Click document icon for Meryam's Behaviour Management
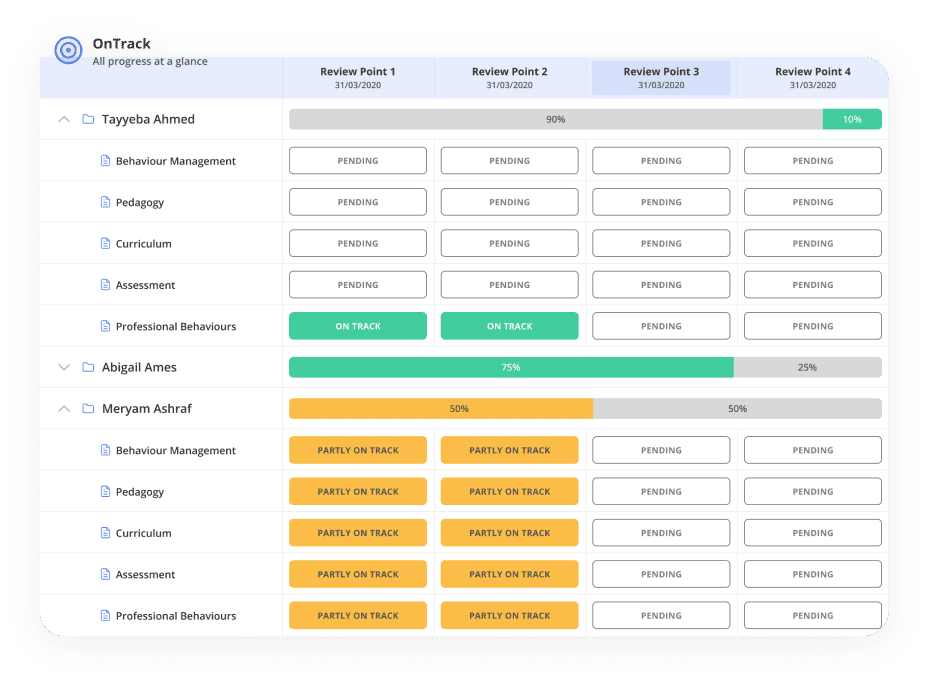929x682 pixels. [105, 450]
